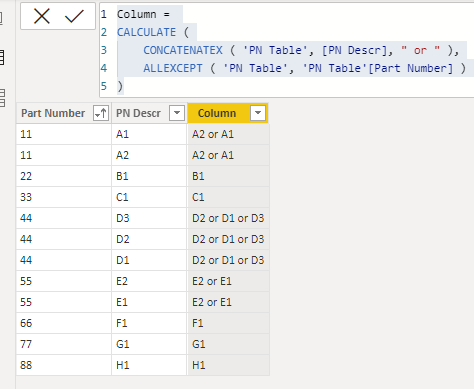Screen dimensions: 474x389
Task: Cancel the formula edit with X icon
Action: (42, 16)
